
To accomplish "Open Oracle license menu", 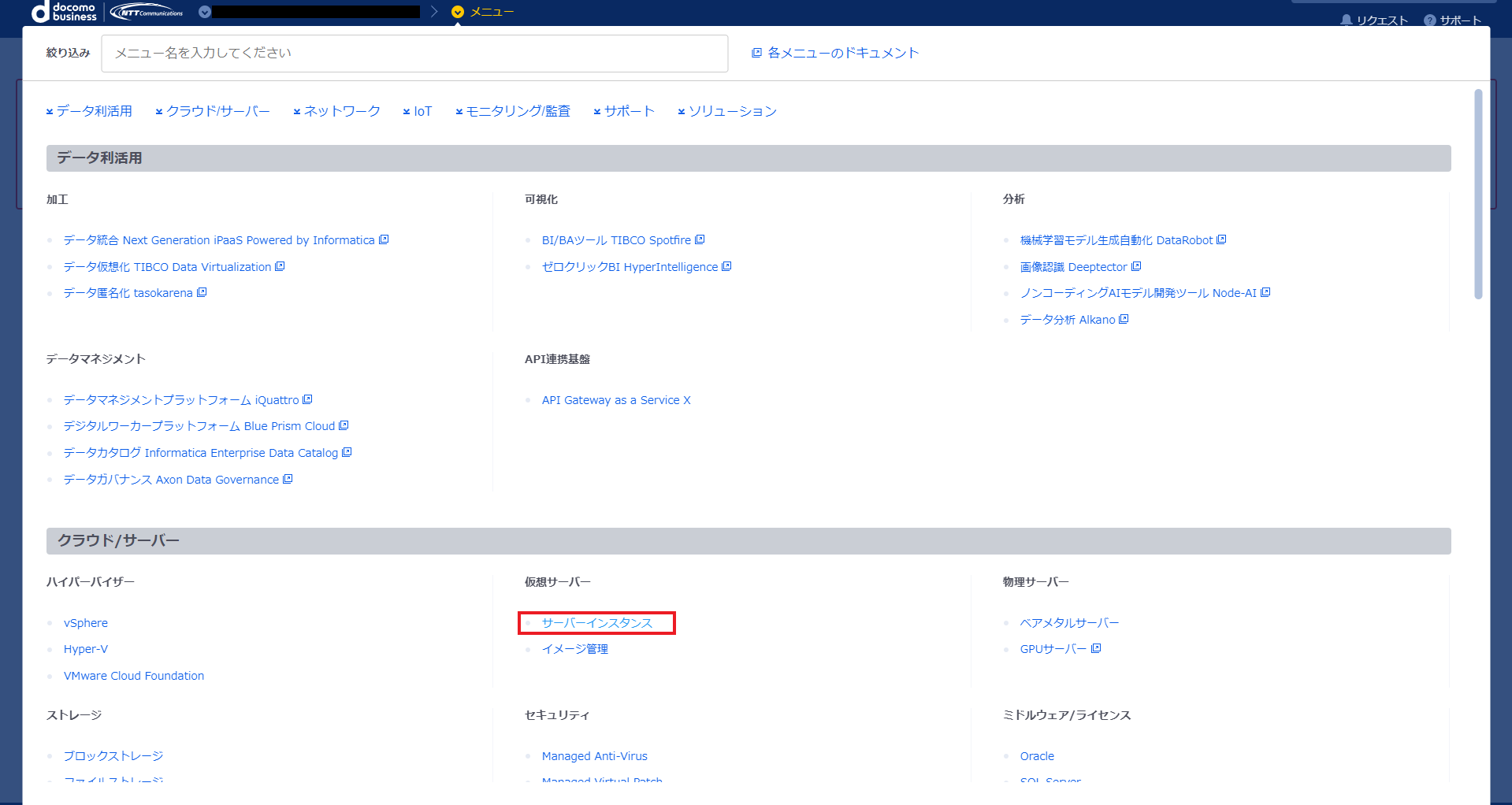I will [1037, 756].
